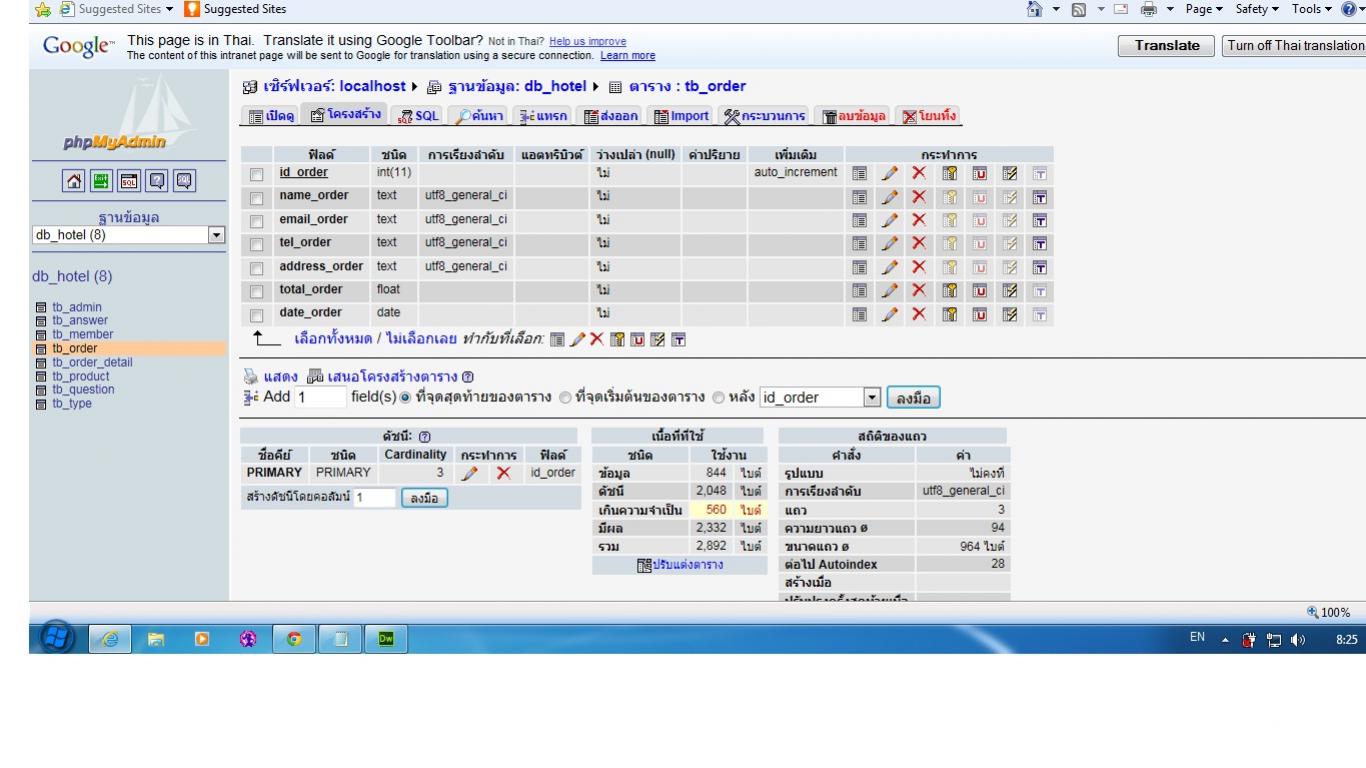Check the date_order row checkbox
The width and height of the screenshot is (1366, 768).
point(257,315)
